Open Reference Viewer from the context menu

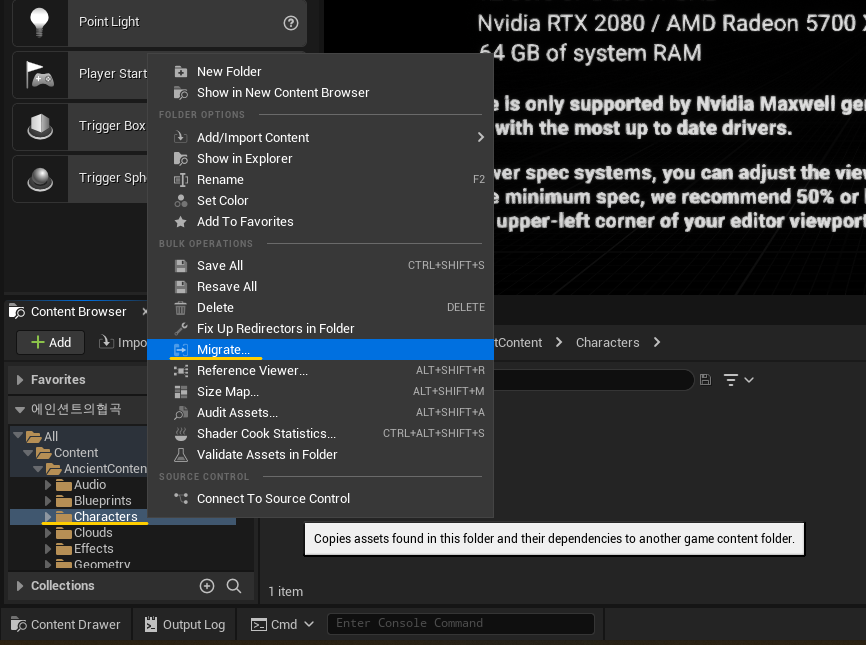pos(251,370)
